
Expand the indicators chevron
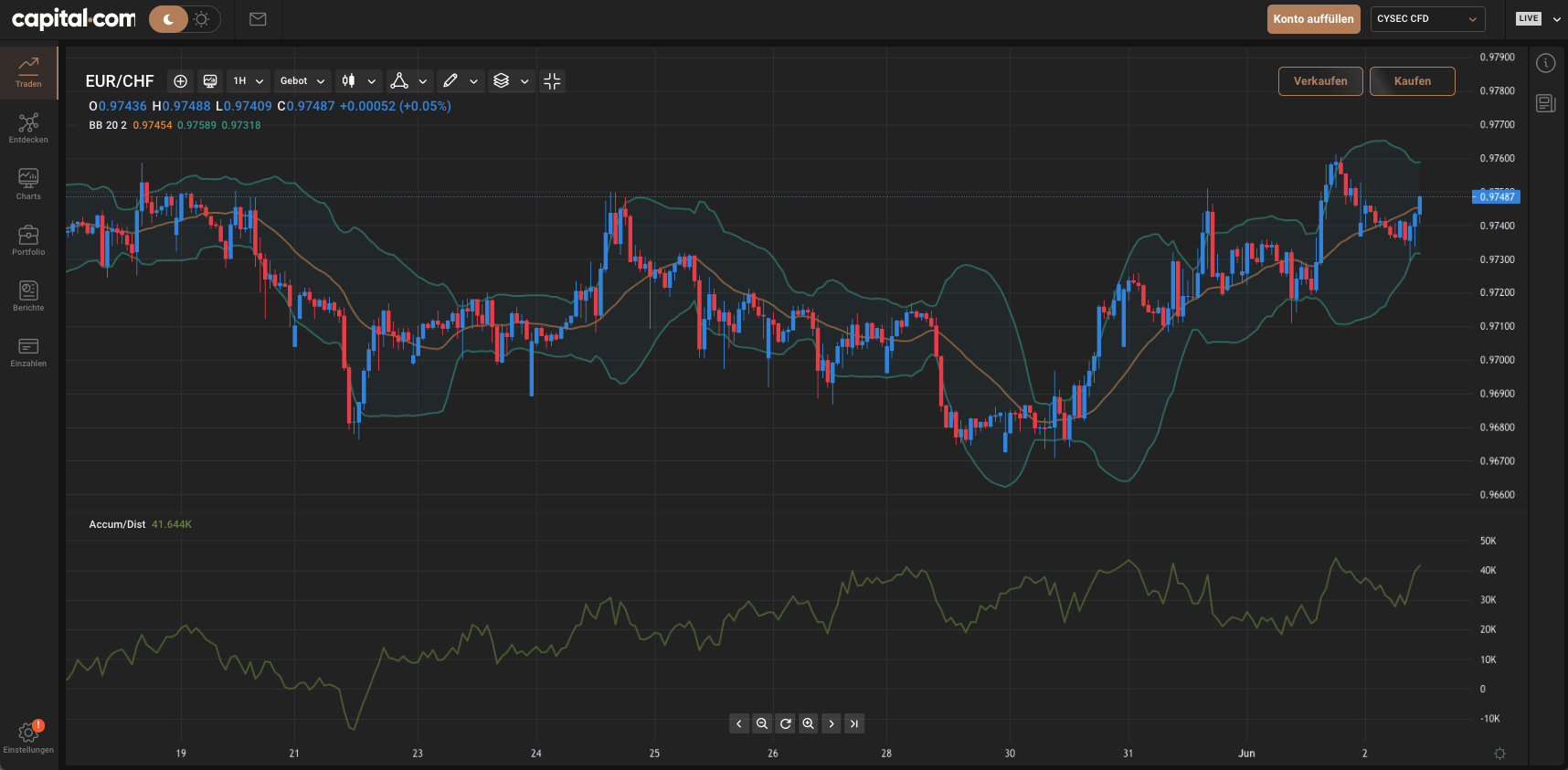tap(423, 81)
